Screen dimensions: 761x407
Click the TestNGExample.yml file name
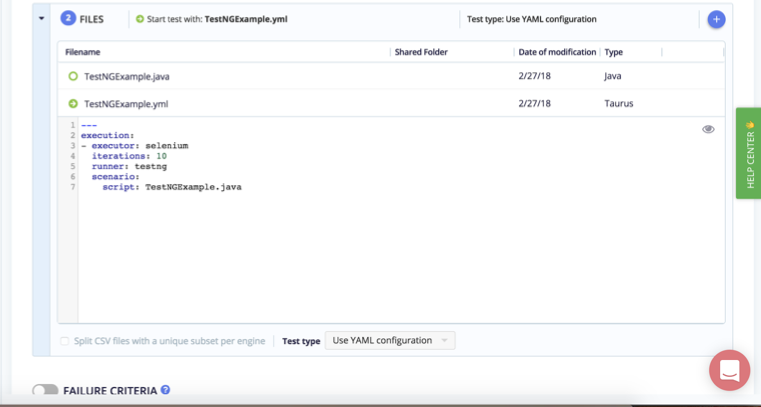126,103
